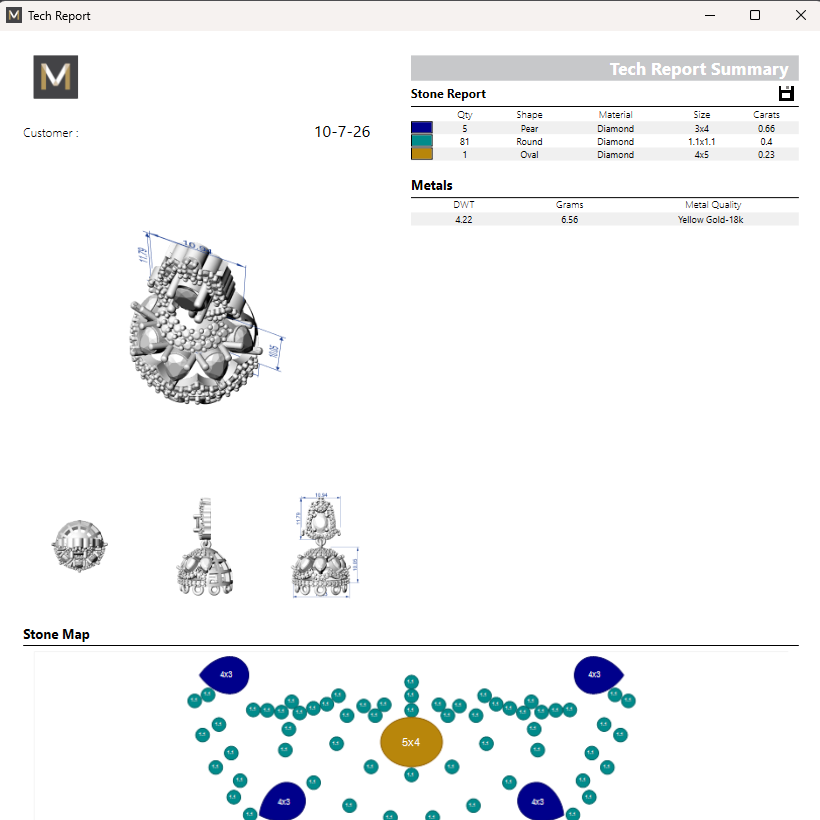The image size is (820, 820).
Task: Click the Pear shape cell
Action: pos(529,129)
